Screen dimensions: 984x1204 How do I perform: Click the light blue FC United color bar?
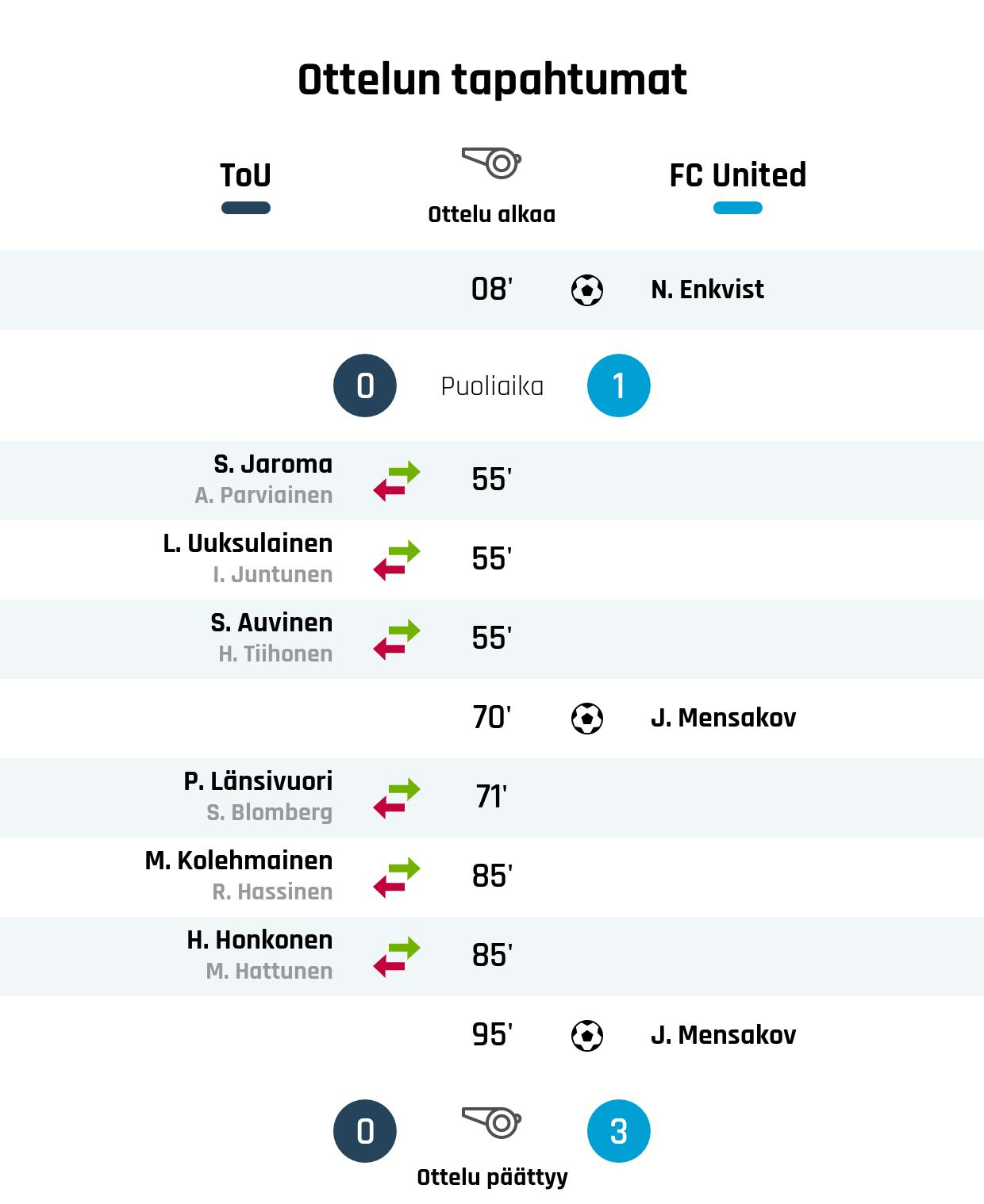click(737, 208)
